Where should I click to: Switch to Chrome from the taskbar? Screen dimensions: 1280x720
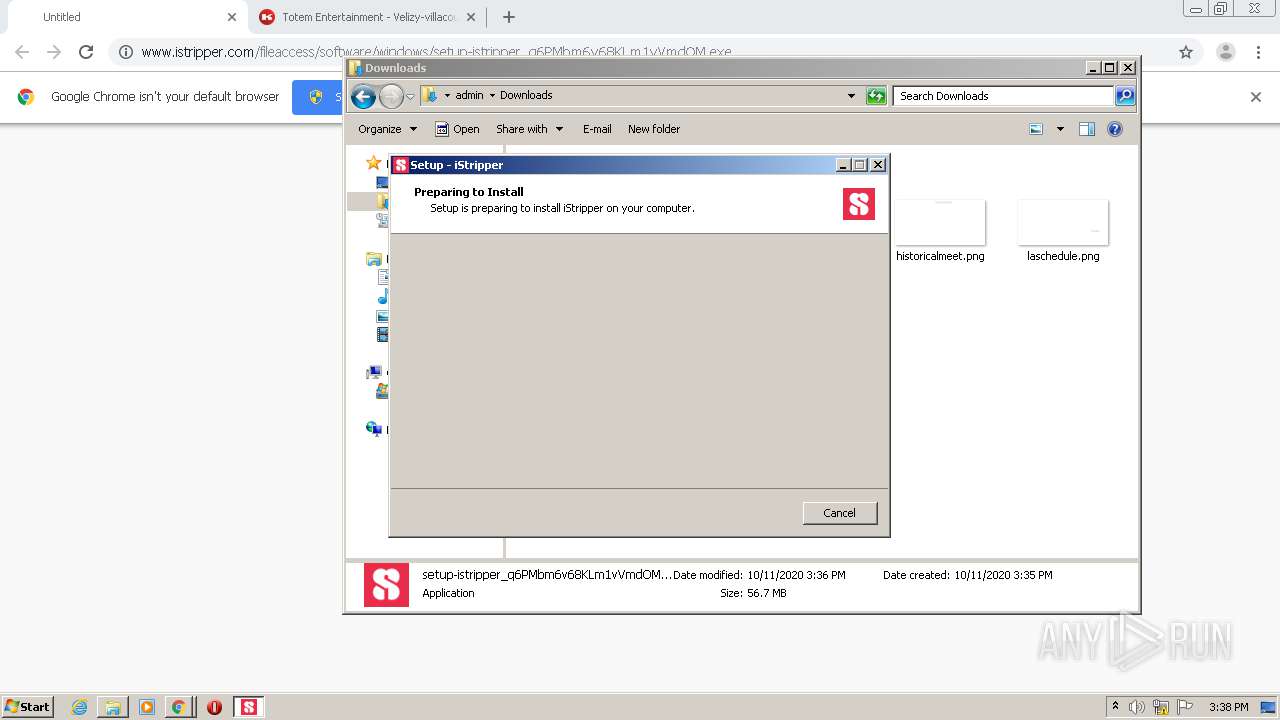(178, 707)
